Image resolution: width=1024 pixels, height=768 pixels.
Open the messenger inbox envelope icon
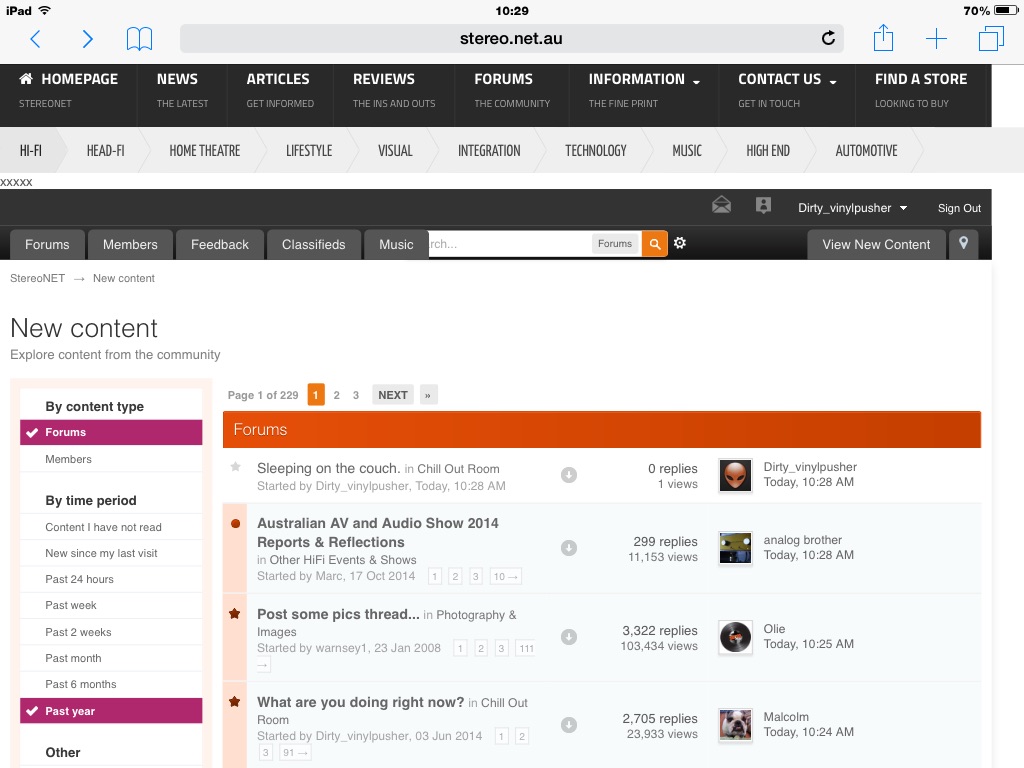(721, 206)
